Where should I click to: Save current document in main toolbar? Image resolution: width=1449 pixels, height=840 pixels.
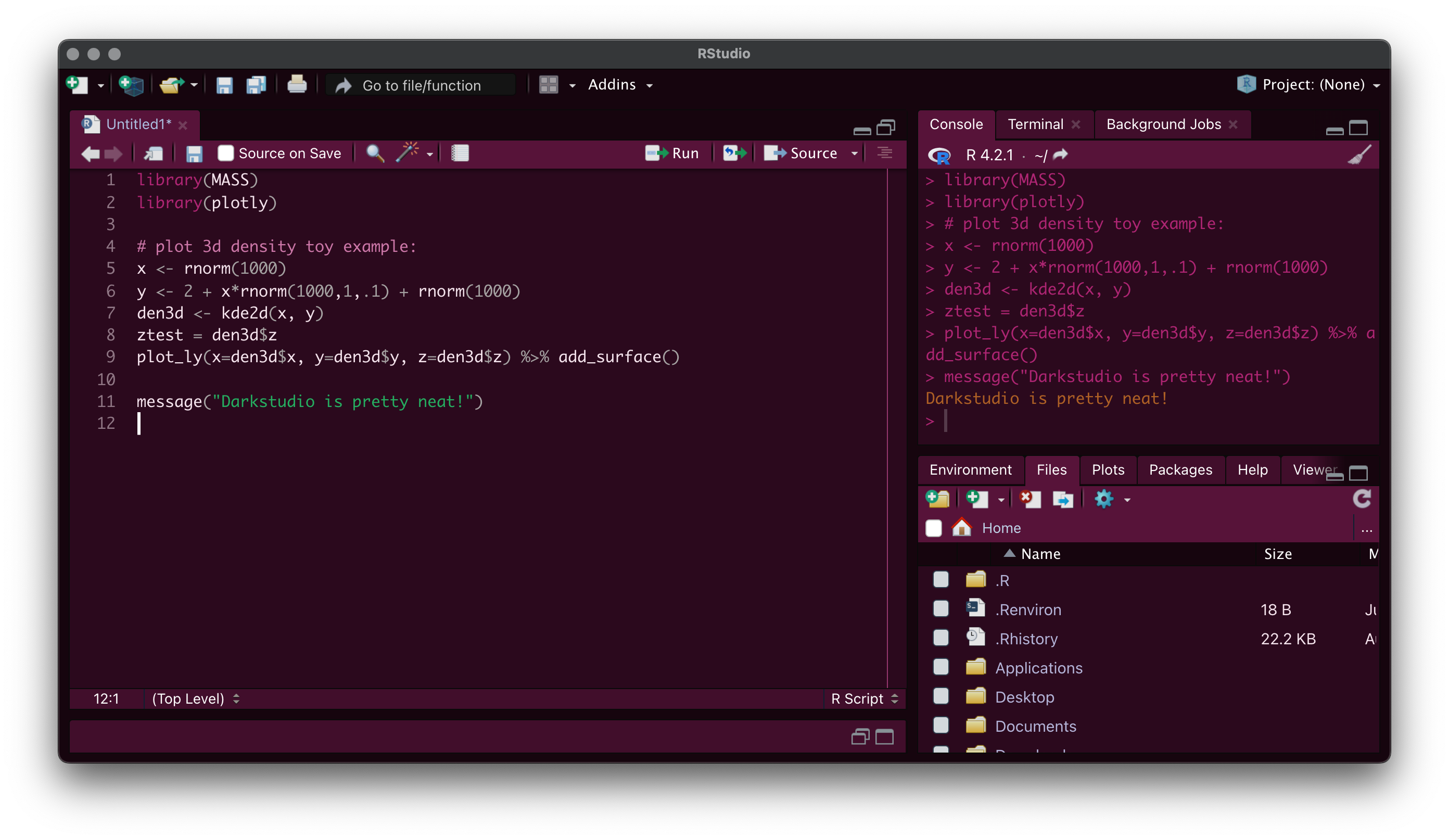point(224,85)
